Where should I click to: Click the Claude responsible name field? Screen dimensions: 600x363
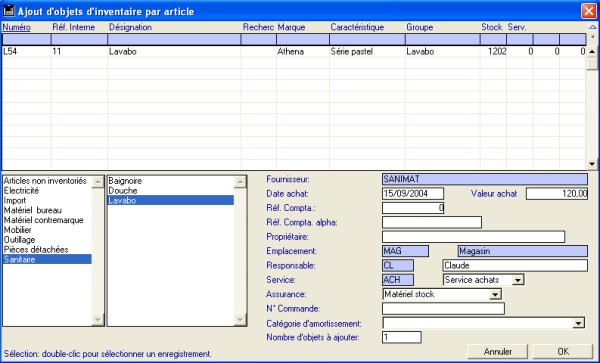point(515,265)
